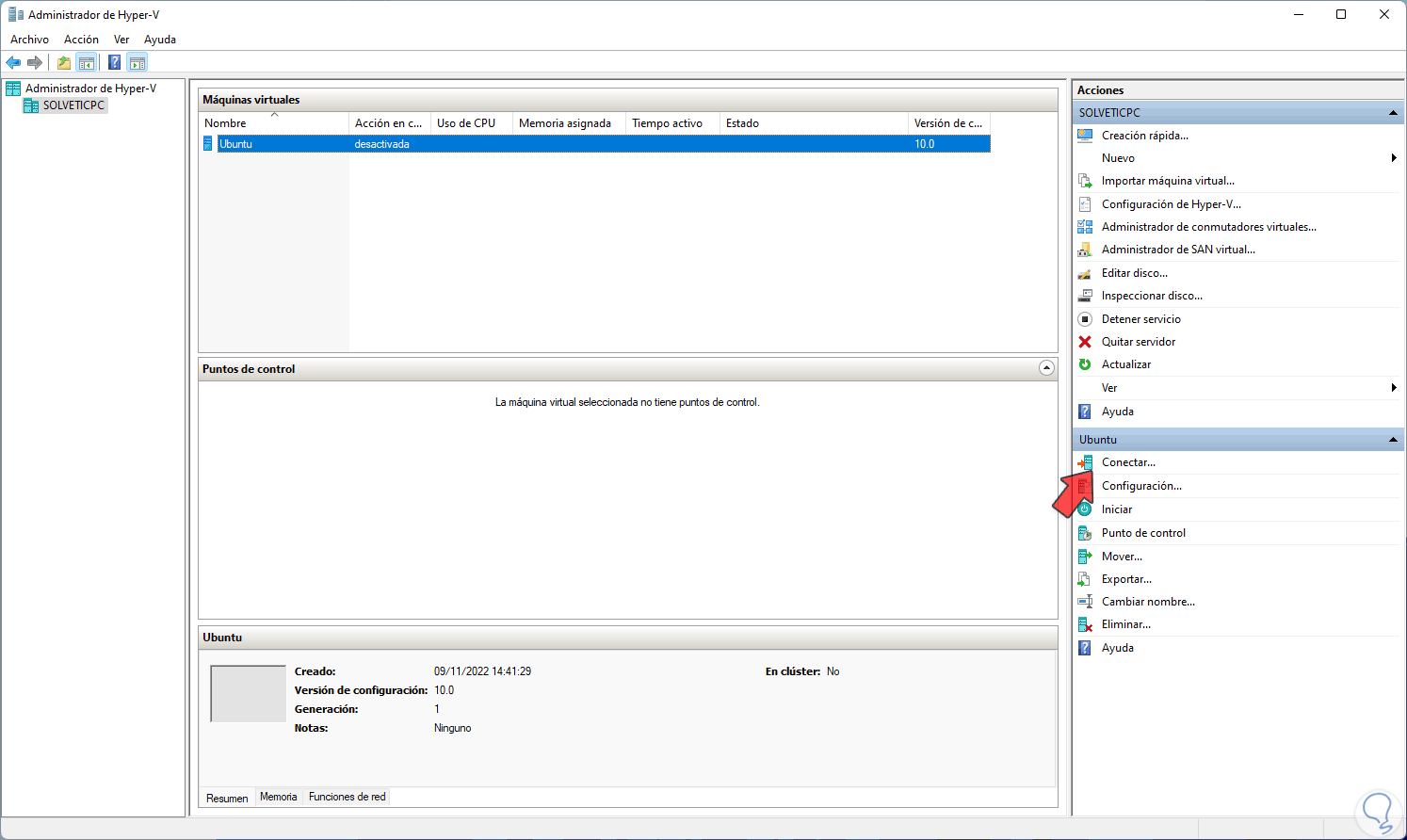Click the Importar máquina virtual icon
Screen dimensions: 1407x840
click(1085, 181)
